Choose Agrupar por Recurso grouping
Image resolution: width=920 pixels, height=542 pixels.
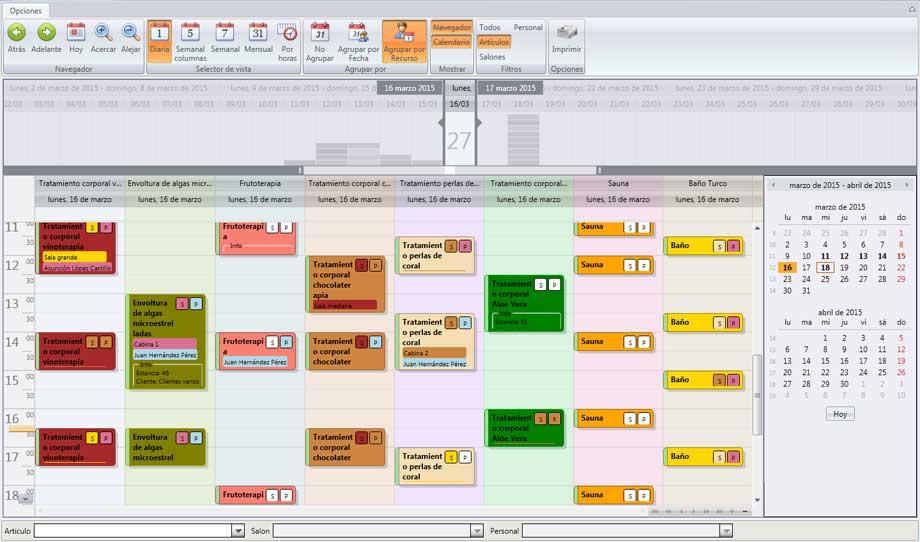404,41
